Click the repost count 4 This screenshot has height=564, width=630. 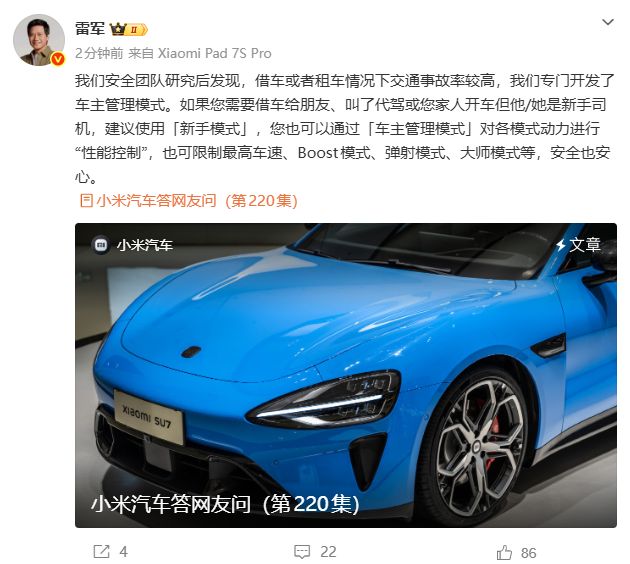[123, 552]
